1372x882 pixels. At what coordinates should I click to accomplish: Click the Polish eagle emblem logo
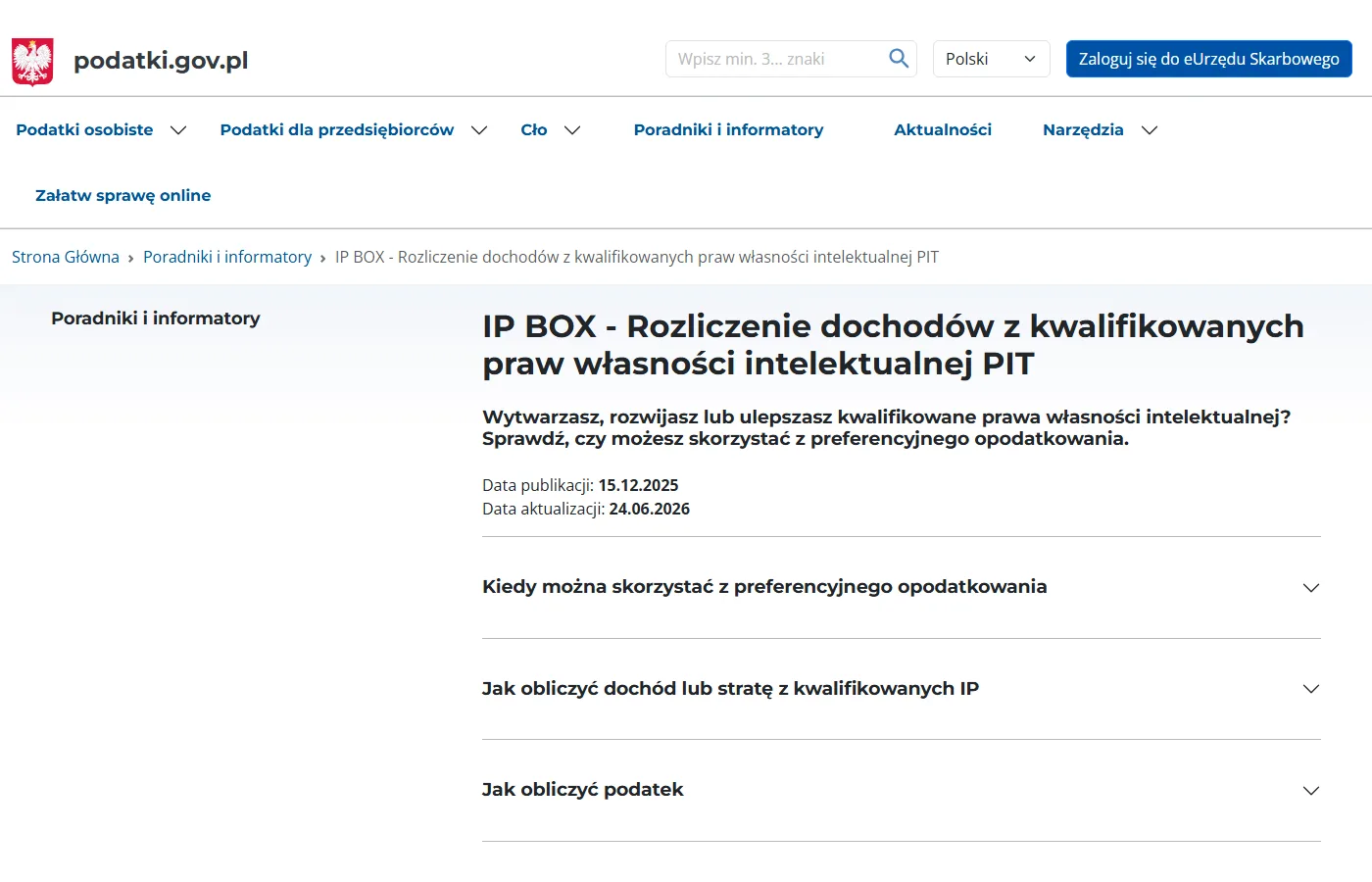32,61
